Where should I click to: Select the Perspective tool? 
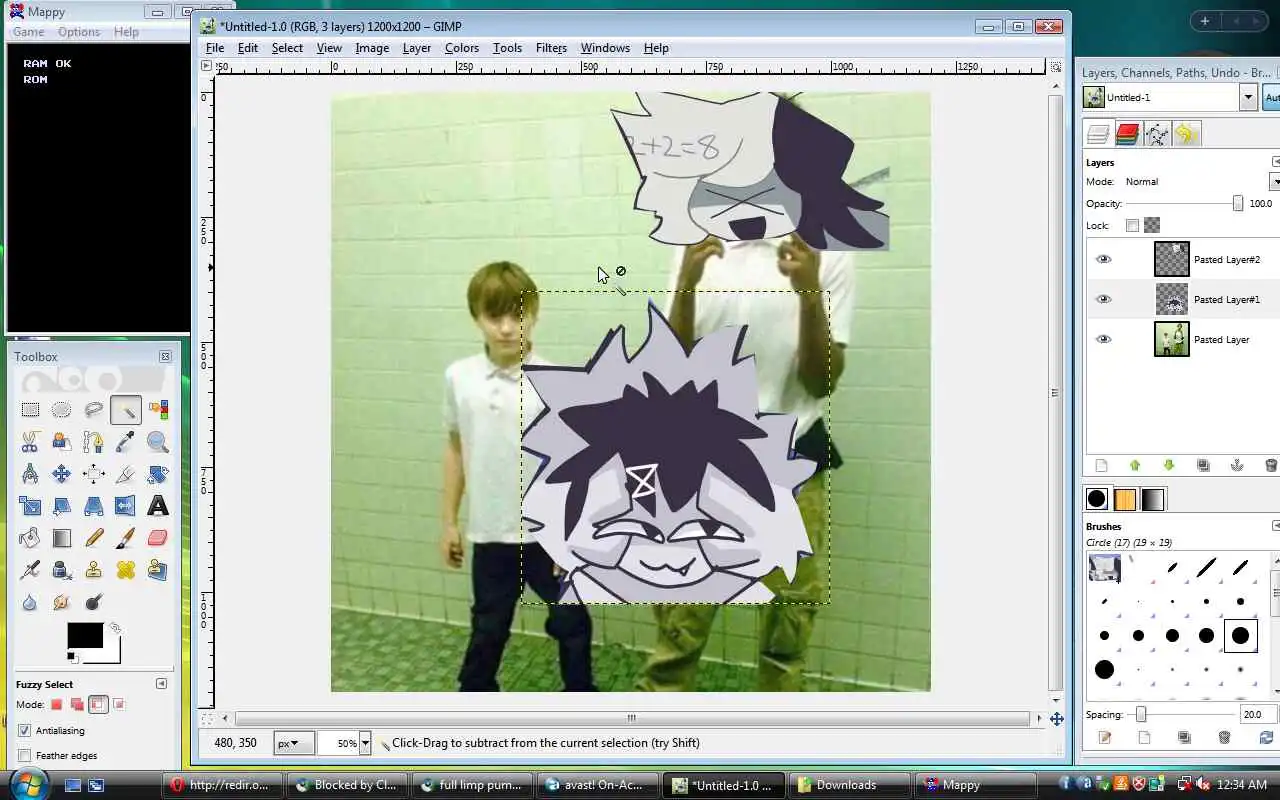94,506
